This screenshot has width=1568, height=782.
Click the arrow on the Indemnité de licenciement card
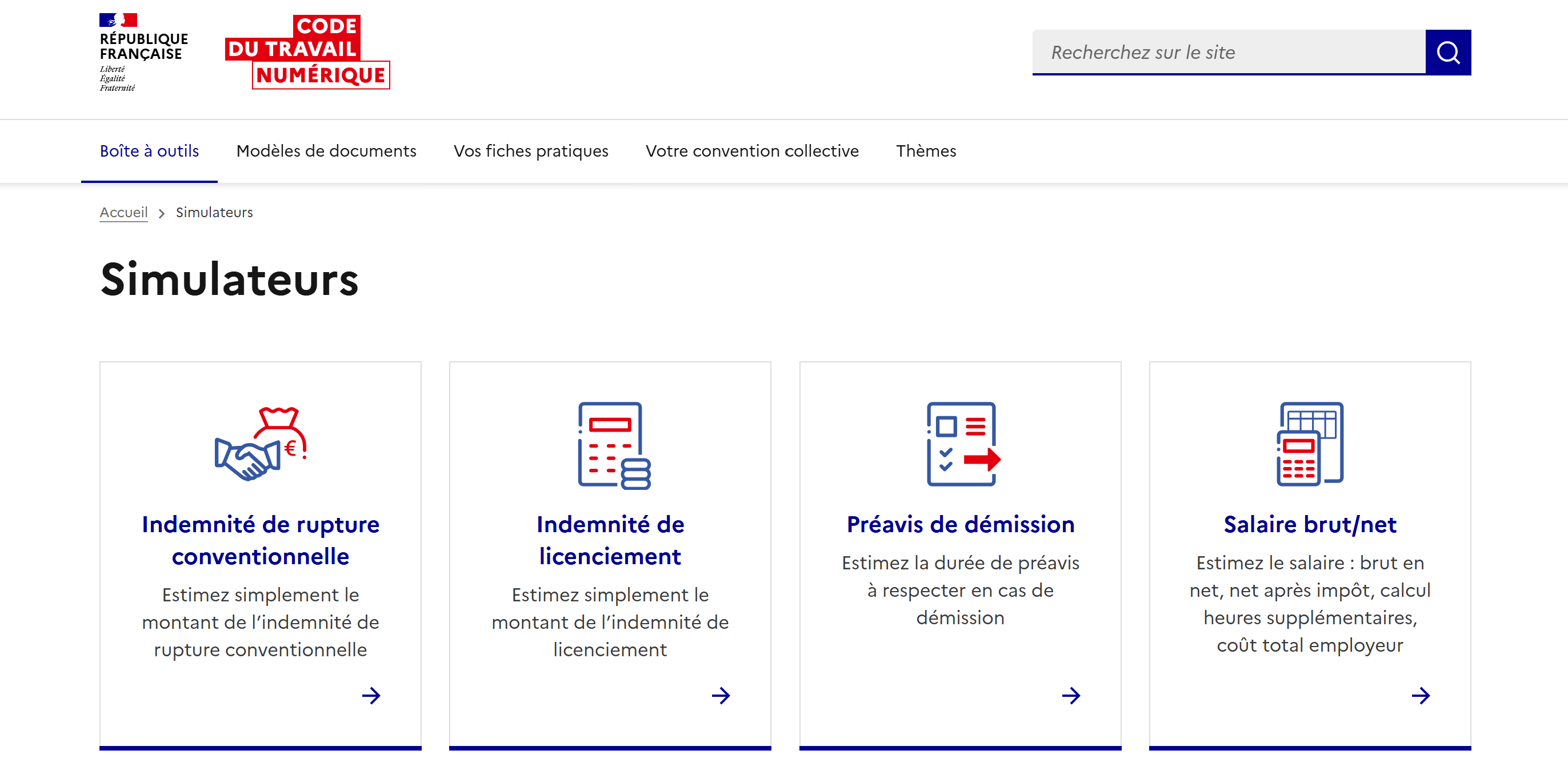click(x=721, y=696)
